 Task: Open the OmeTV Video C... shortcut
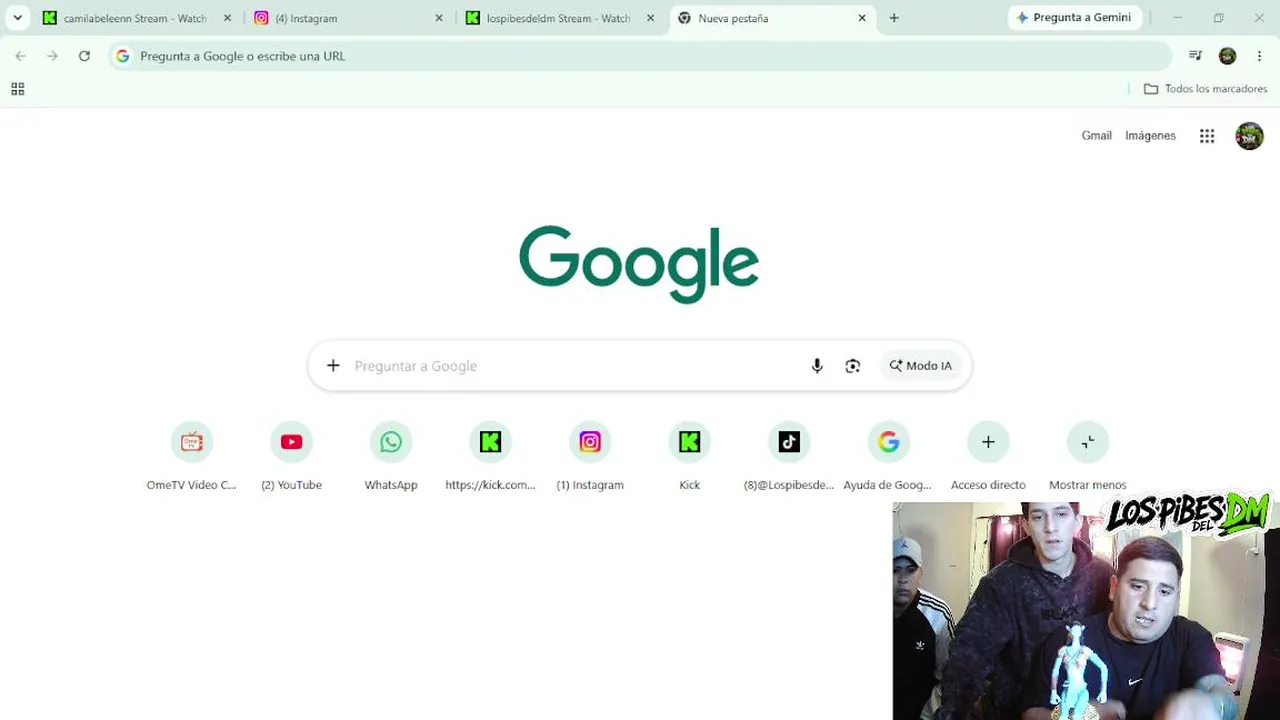(x=192, y=458)
